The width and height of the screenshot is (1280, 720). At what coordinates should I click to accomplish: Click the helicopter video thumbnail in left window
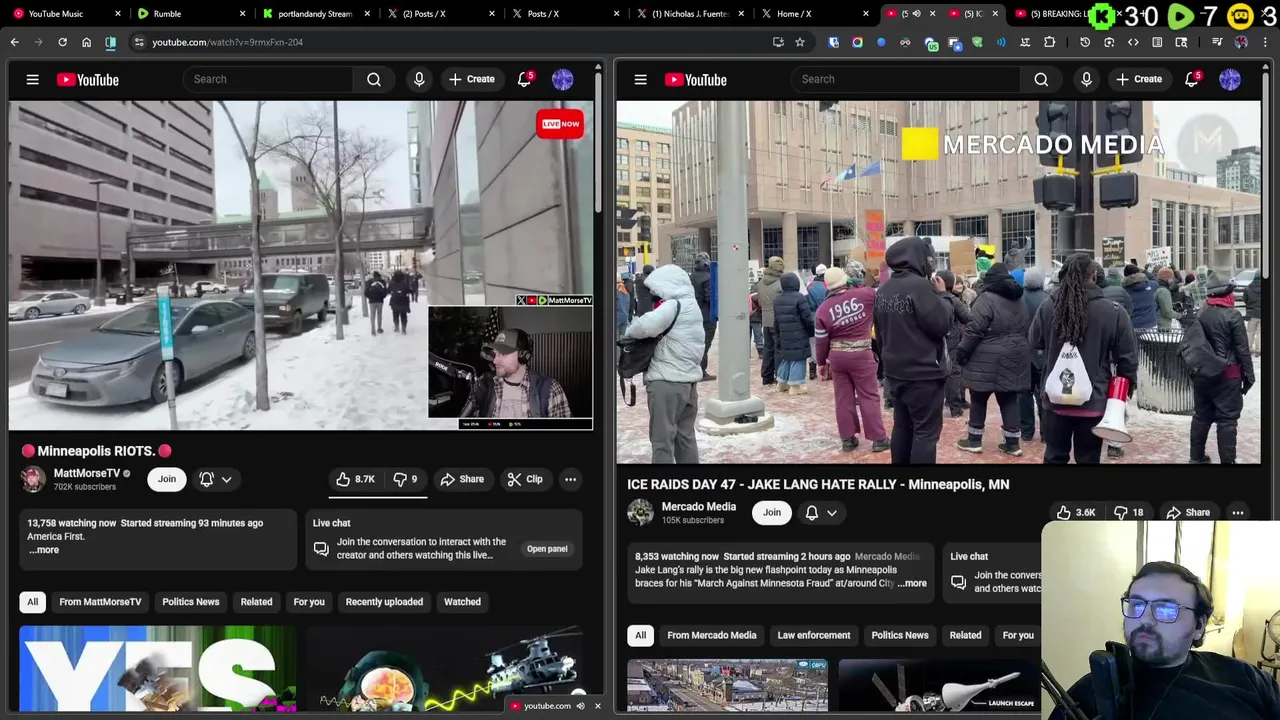coord(445,669)
